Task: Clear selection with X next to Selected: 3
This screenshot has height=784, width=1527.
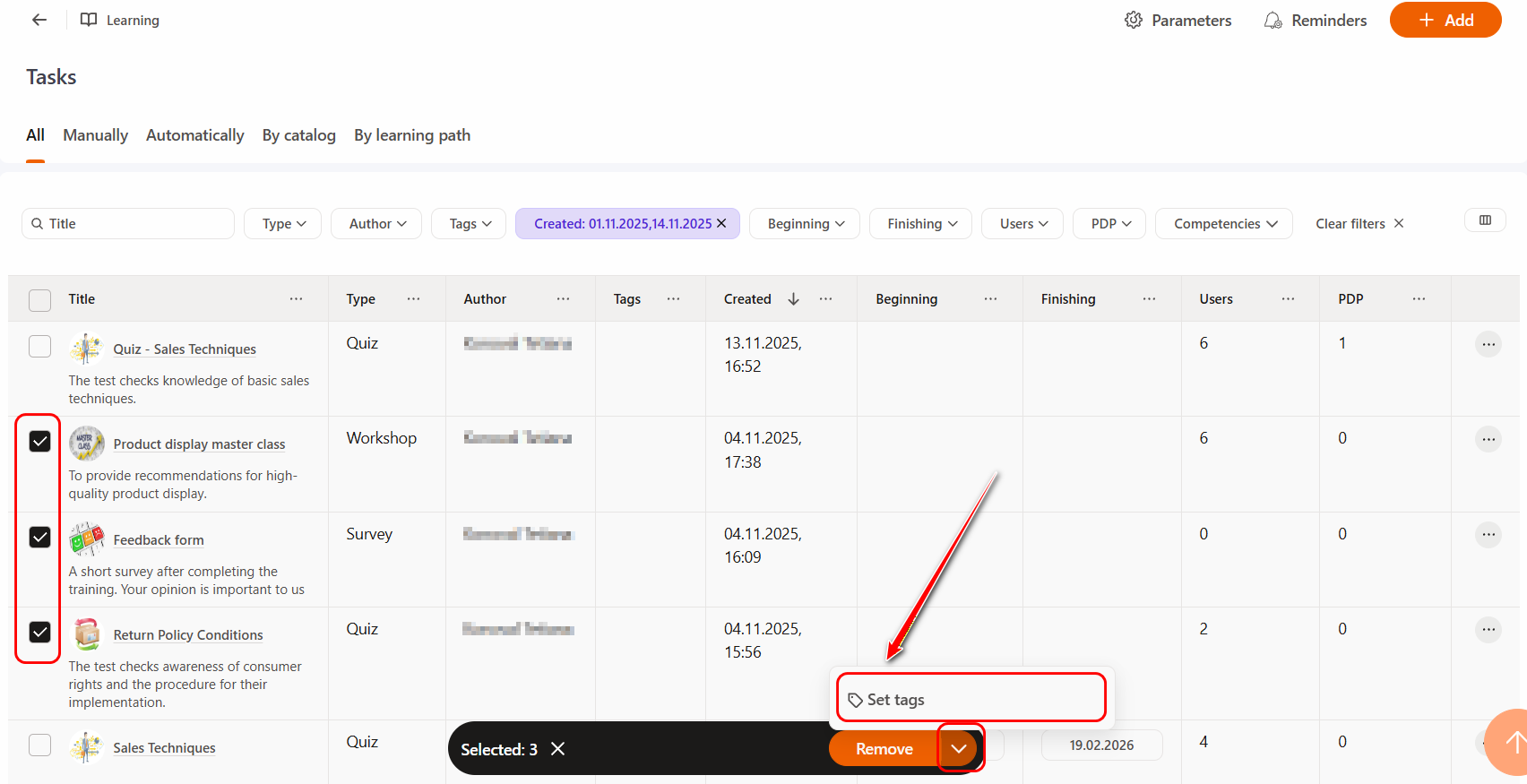Action: 557,749
